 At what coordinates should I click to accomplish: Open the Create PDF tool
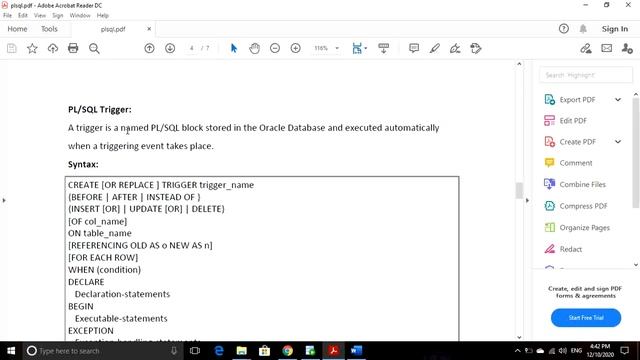point(570,142)
